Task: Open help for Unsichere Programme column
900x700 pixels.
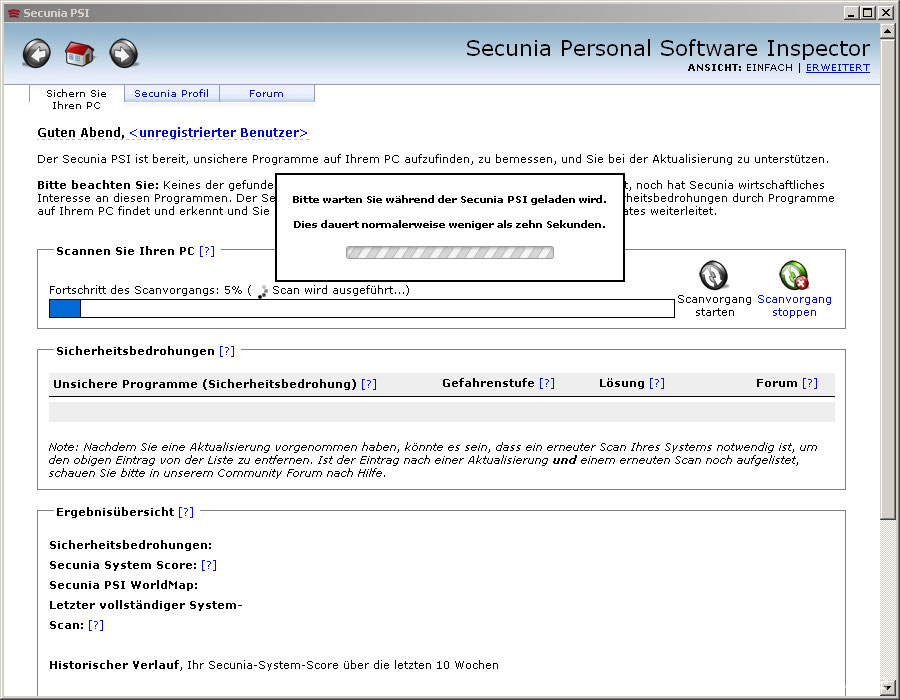Action: (x=368, y=384)
